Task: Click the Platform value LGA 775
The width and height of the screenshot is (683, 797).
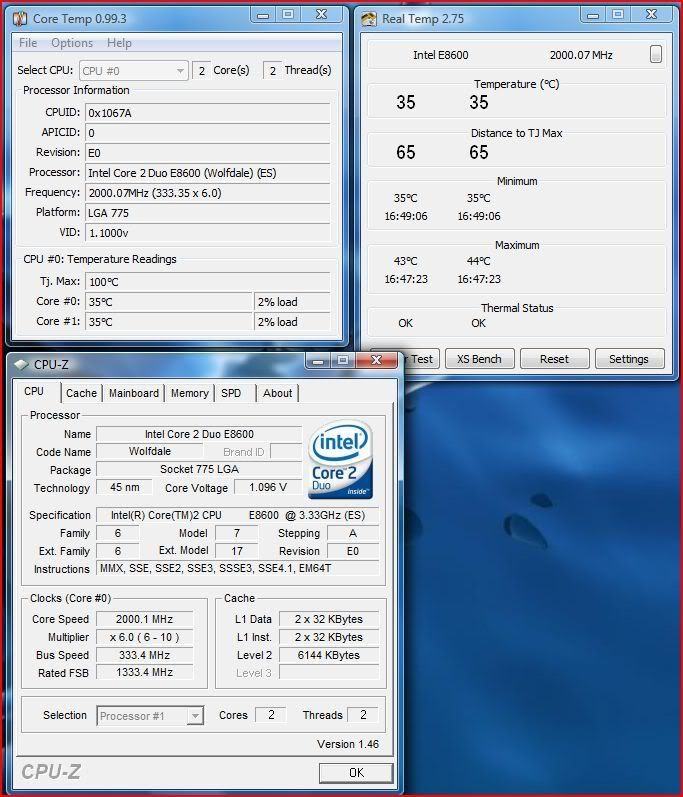Action: pos(207,213)
